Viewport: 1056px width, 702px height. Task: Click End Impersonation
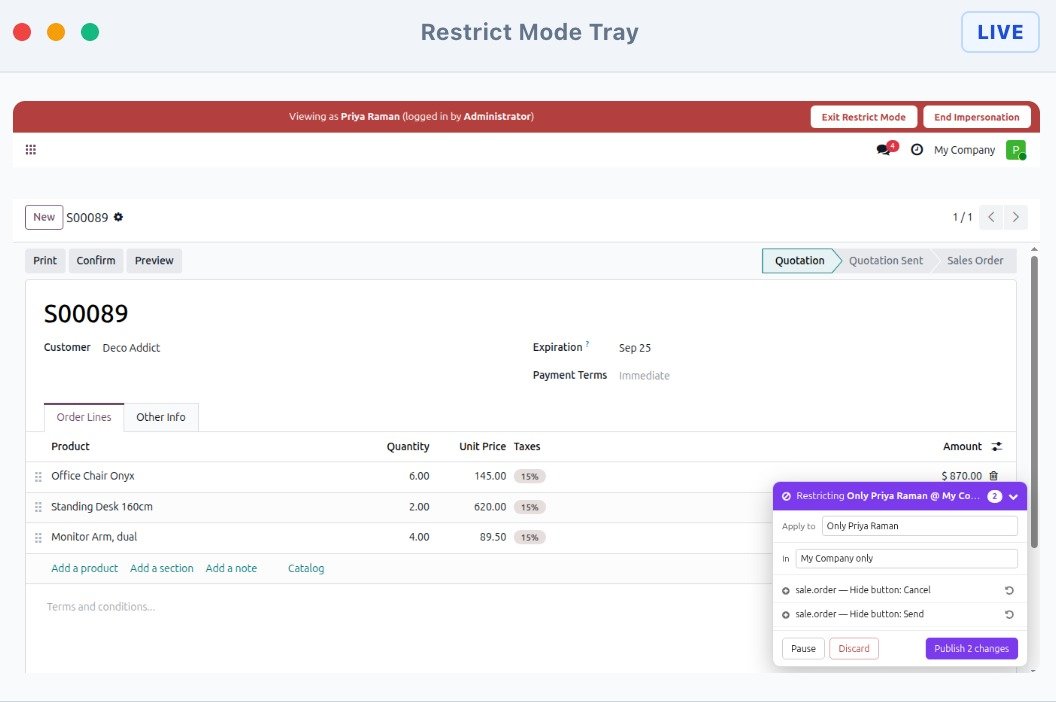point(977,117)
